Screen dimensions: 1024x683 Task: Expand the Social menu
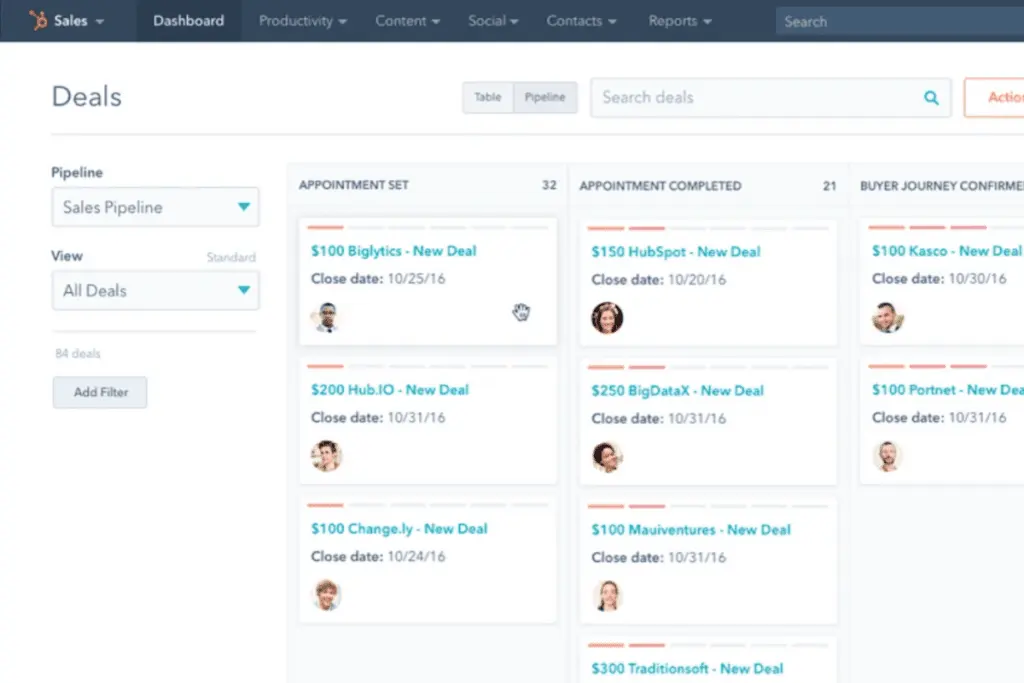pos(493,21)
